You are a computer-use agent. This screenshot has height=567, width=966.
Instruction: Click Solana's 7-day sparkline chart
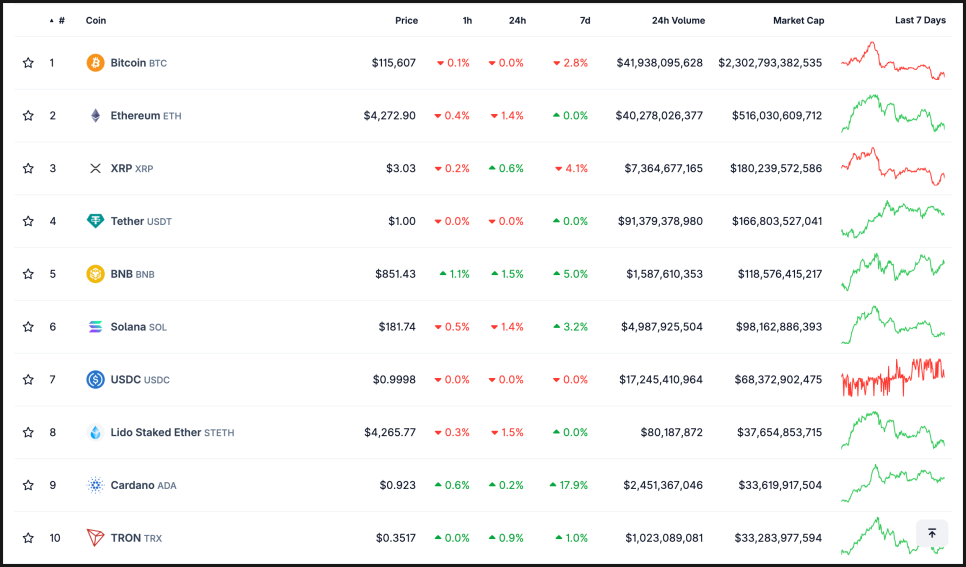click(893, 325)
